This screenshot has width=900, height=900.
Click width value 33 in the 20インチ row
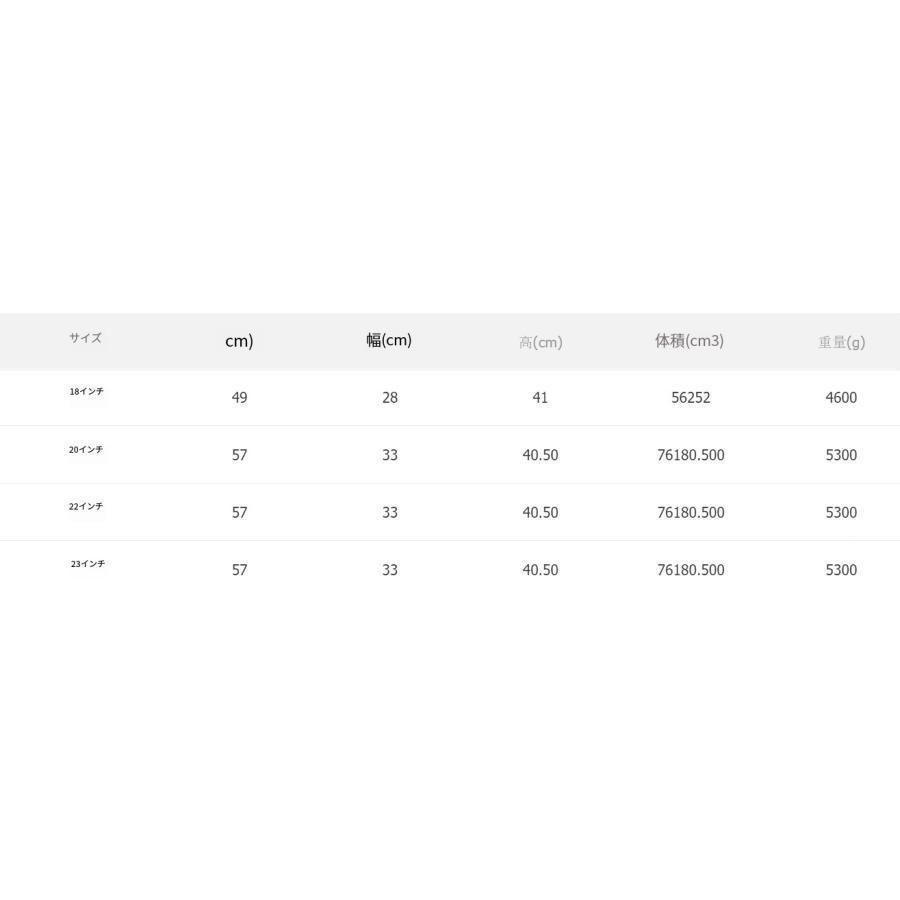point(390,455)
